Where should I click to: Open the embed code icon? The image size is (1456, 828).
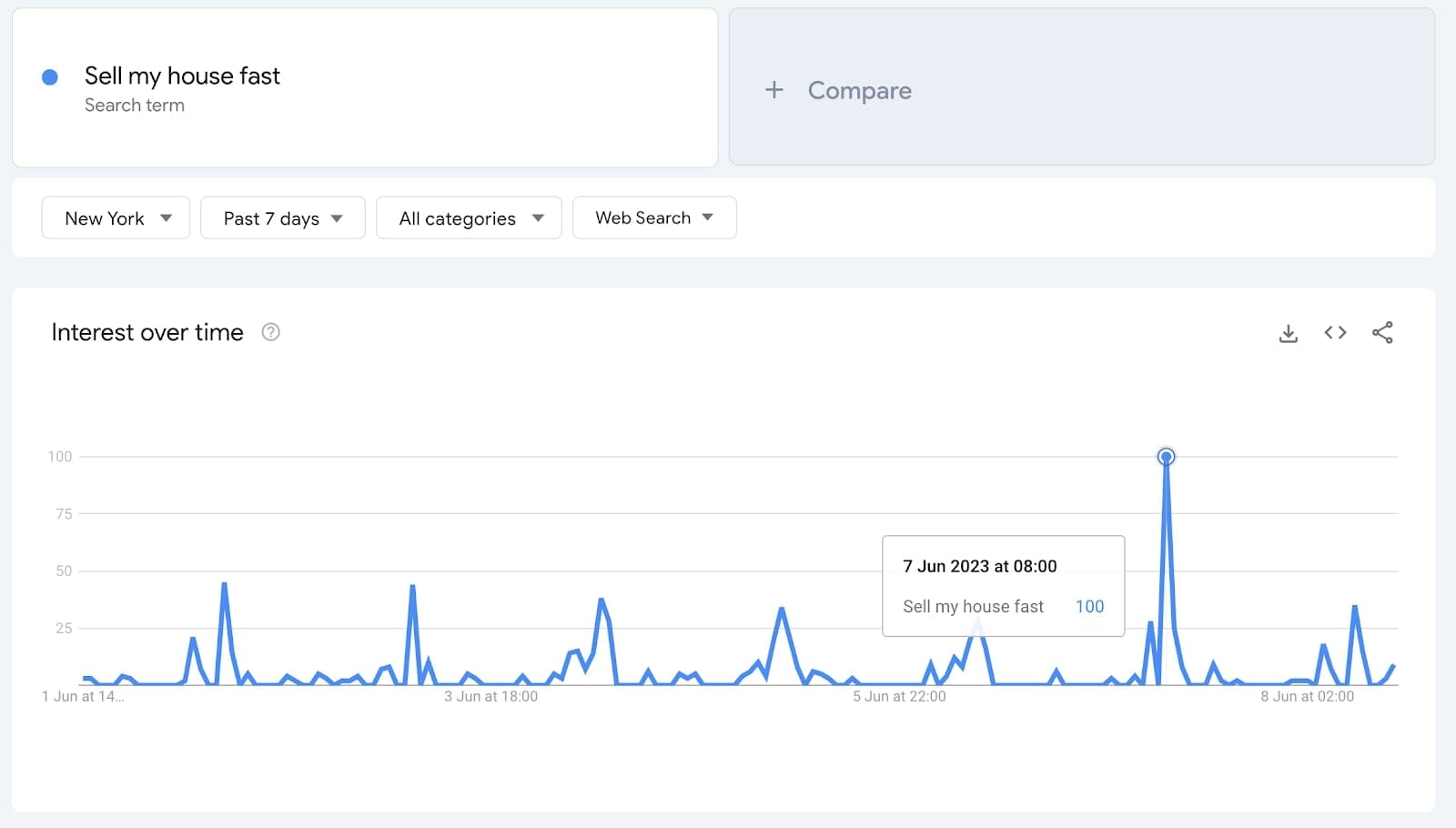click(x=1335, y=333)
